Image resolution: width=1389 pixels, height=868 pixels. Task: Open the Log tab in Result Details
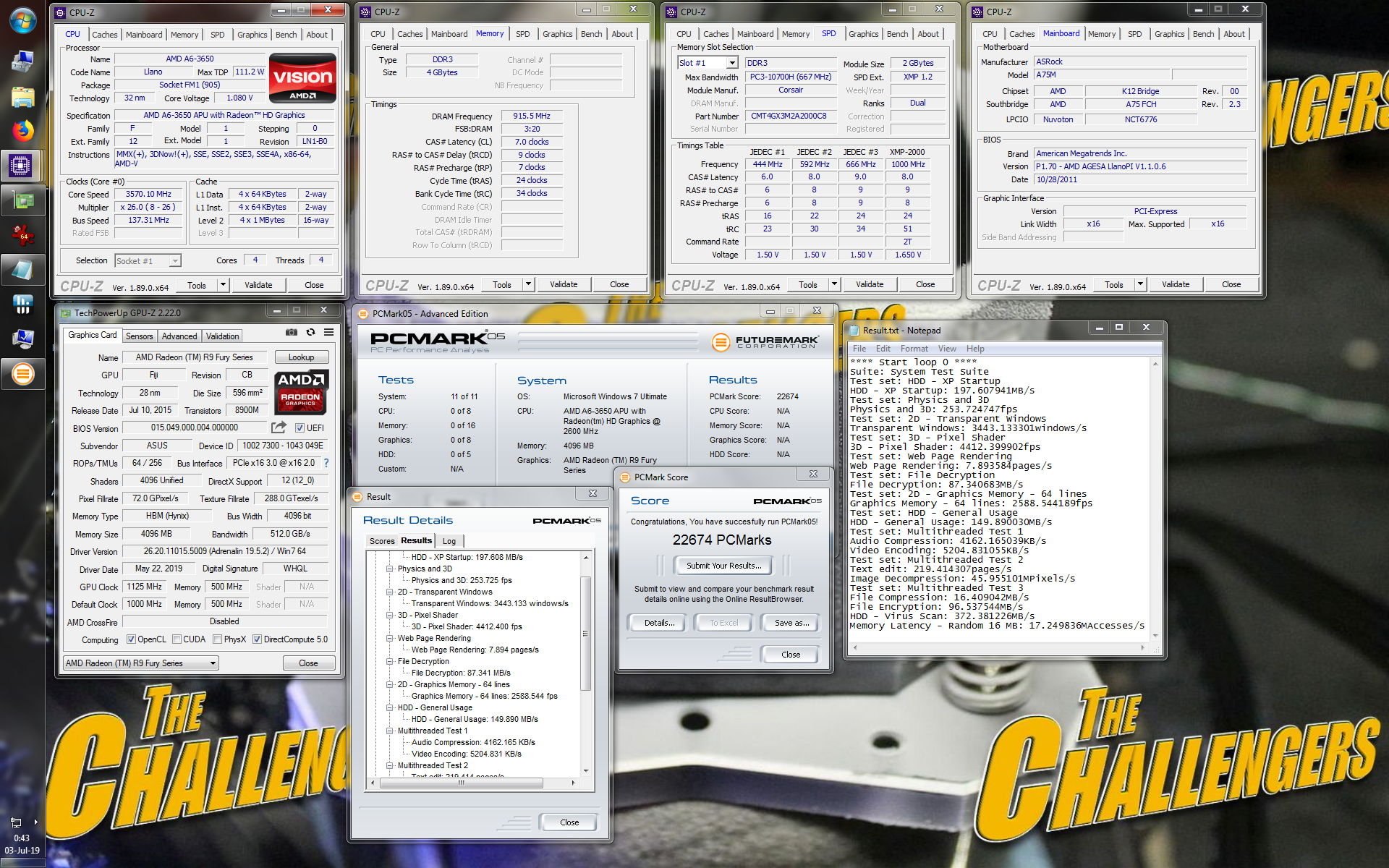(x=449, y=541)
